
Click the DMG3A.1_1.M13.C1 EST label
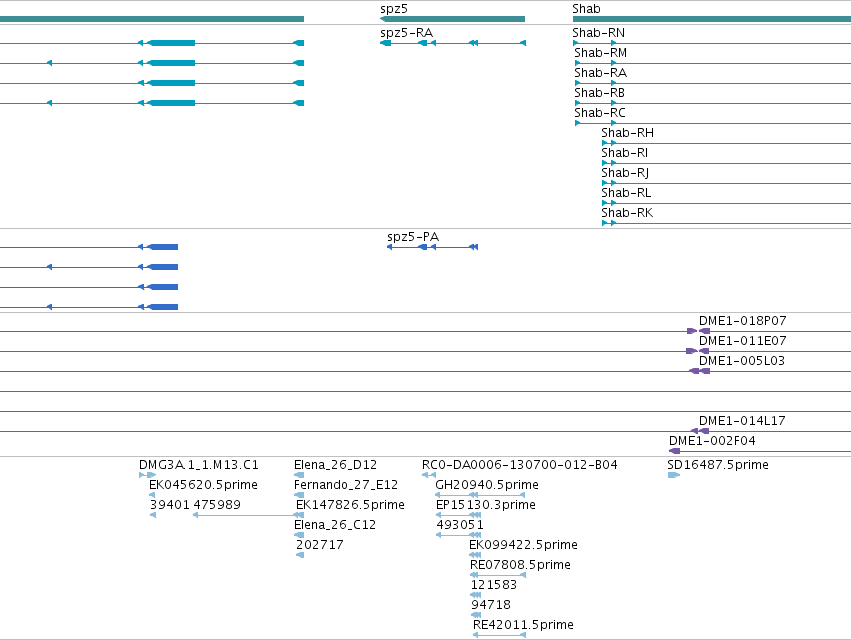(x=199, y=465)
